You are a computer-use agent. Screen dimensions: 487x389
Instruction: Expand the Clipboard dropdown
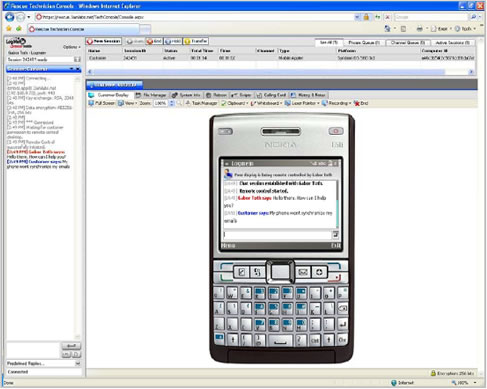click(235, 103)
